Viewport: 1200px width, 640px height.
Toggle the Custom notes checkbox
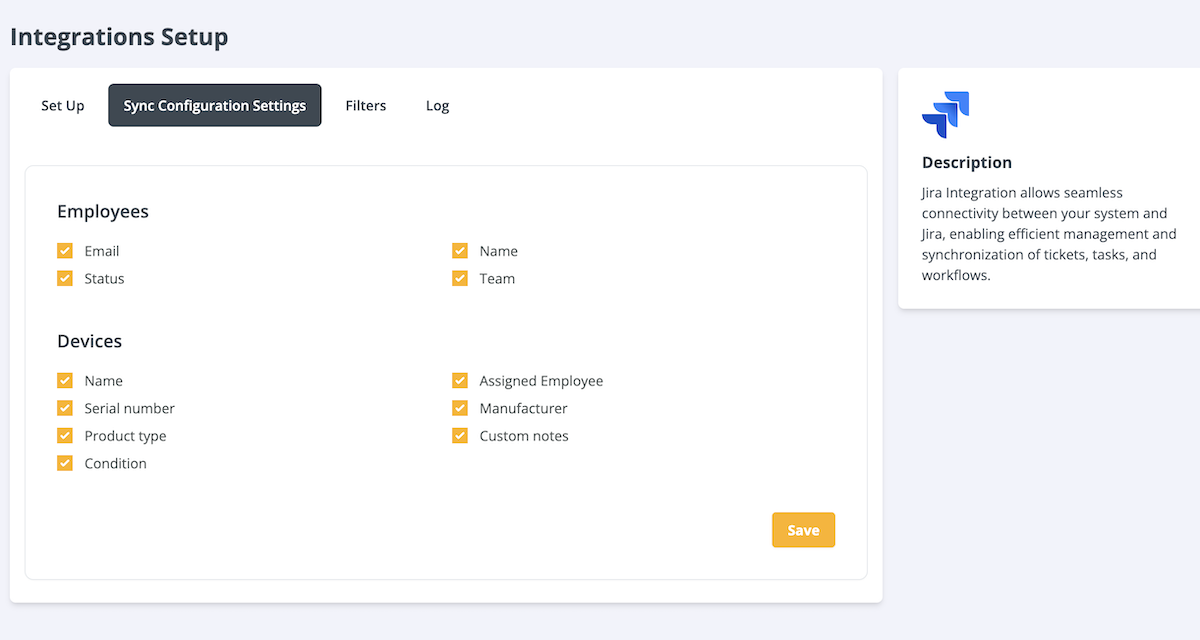(460, 436)
